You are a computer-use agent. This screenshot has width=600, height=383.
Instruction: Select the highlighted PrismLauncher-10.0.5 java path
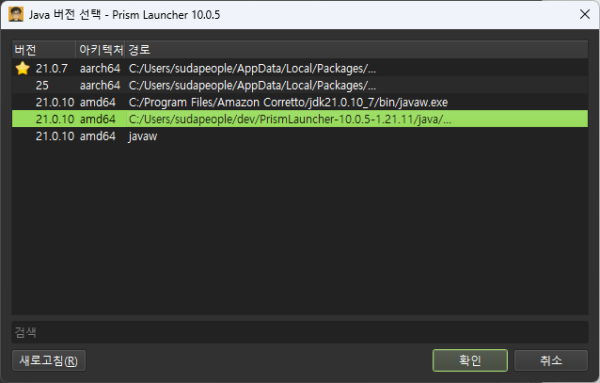coord(290,119)
